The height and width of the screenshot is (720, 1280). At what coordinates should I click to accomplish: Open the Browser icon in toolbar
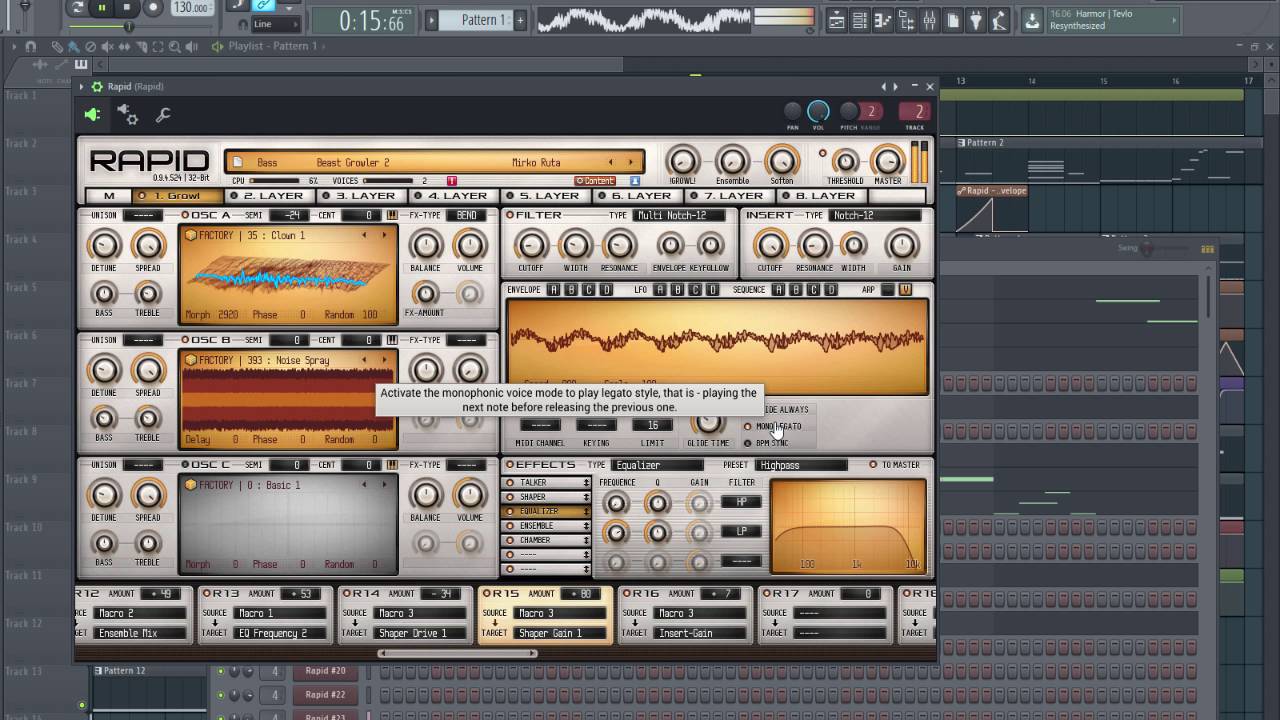(x=906, y=20)
